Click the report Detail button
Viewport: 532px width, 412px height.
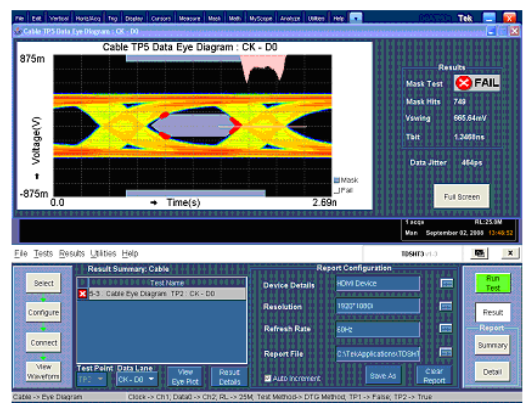[492, 372]
